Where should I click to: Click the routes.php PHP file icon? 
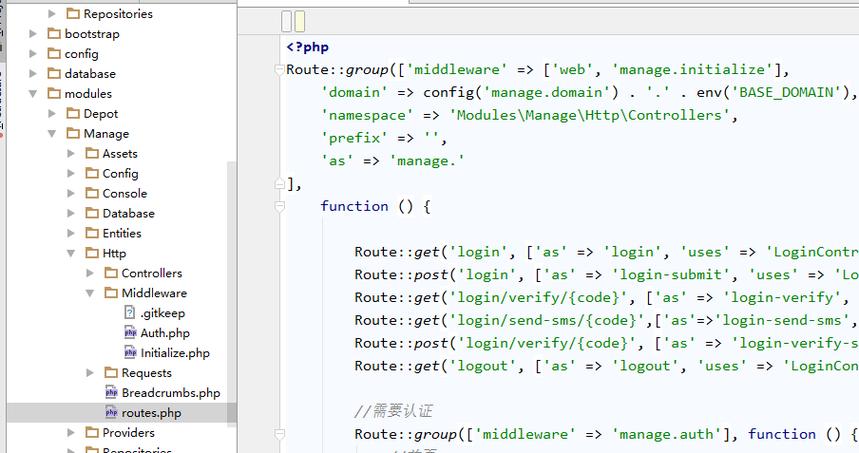[112, 412]
